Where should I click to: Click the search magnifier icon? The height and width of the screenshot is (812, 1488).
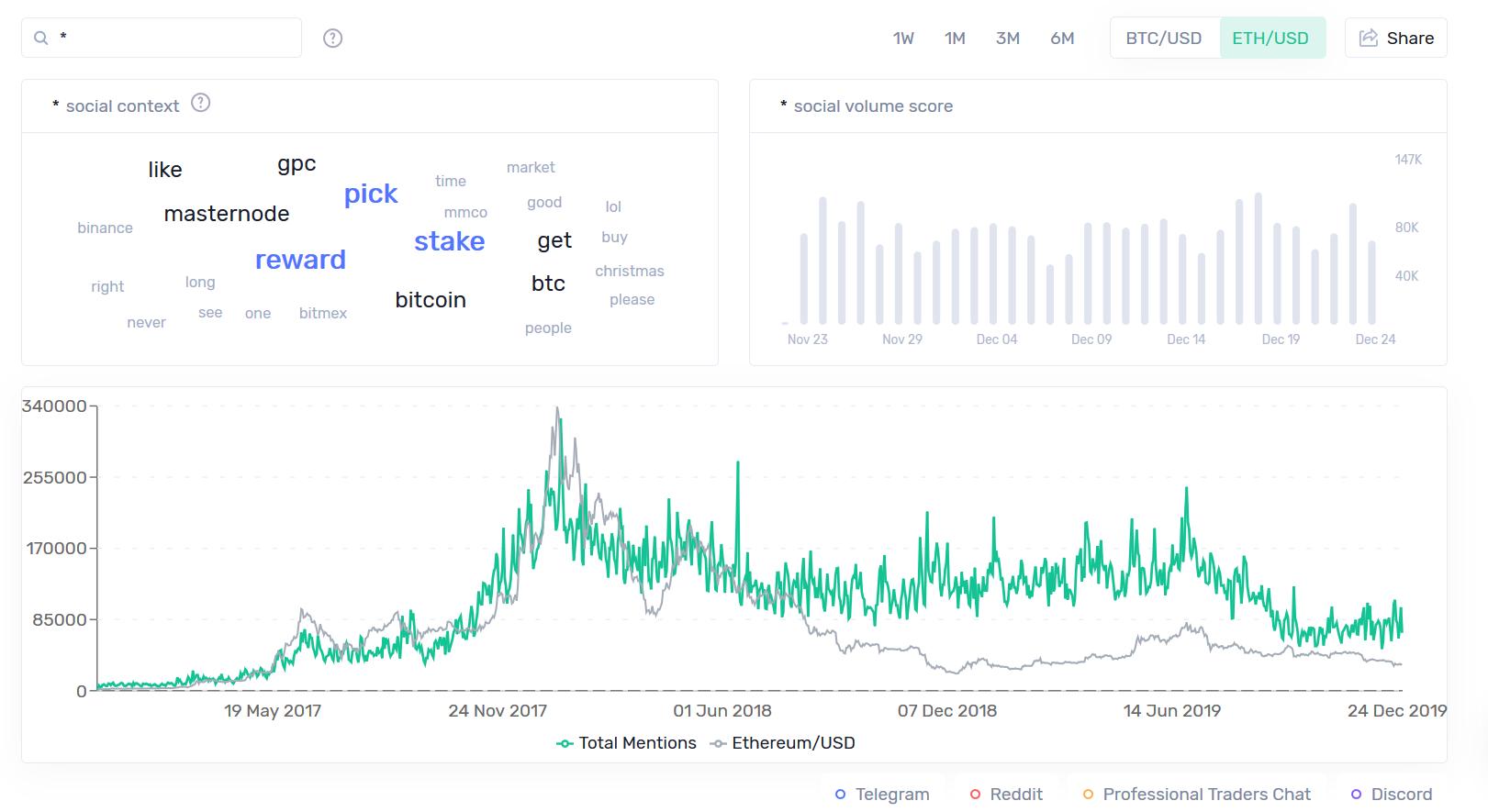(x=40, y=38)
